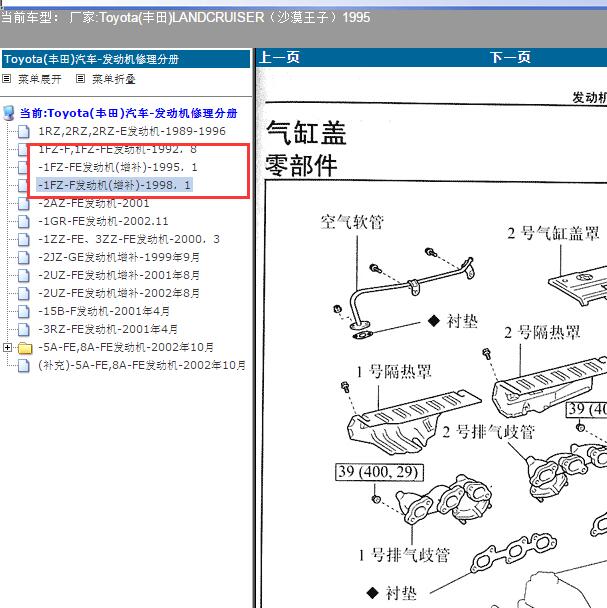Open 1FZ-F,1FZ-FE发动机-1992.8 manual
The width and height of the screenshot is (607, 608).
tap(118, 149)
